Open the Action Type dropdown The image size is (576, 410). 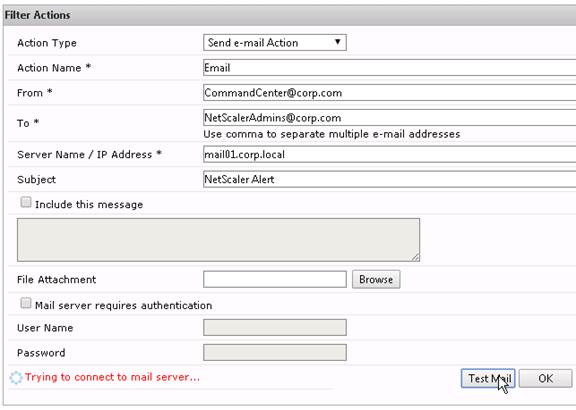click(x=274, y=43)
